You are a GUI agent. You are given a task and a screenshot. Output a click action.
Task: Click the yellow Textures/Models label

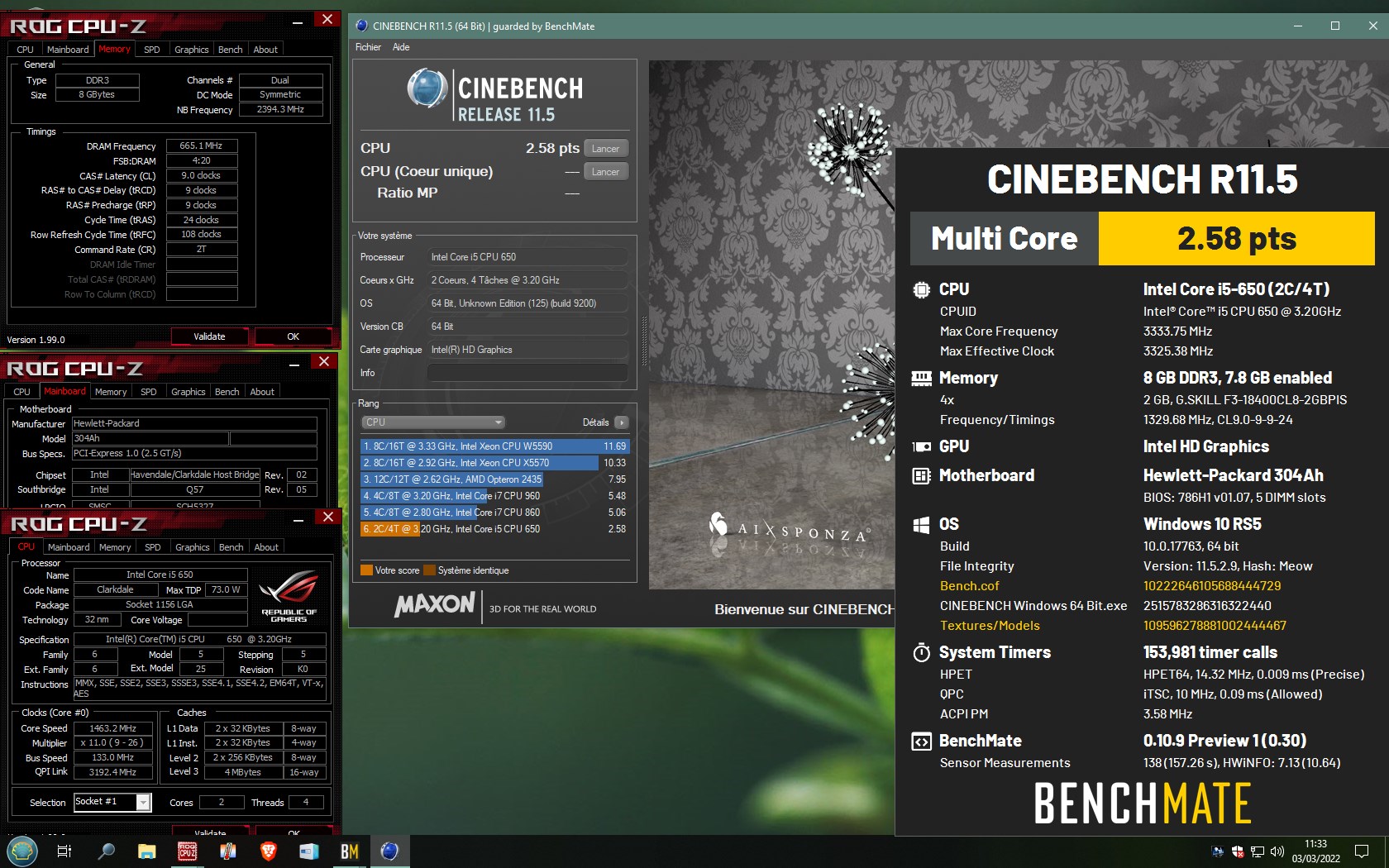coord(990,626)
